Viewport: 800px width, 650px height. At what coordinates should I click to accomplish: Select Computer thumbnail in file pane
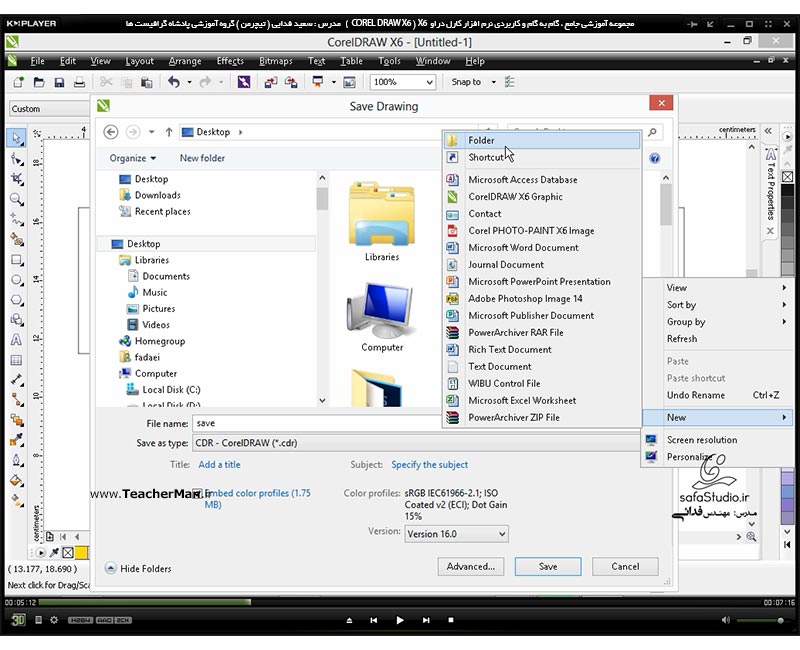click(382, 317)
